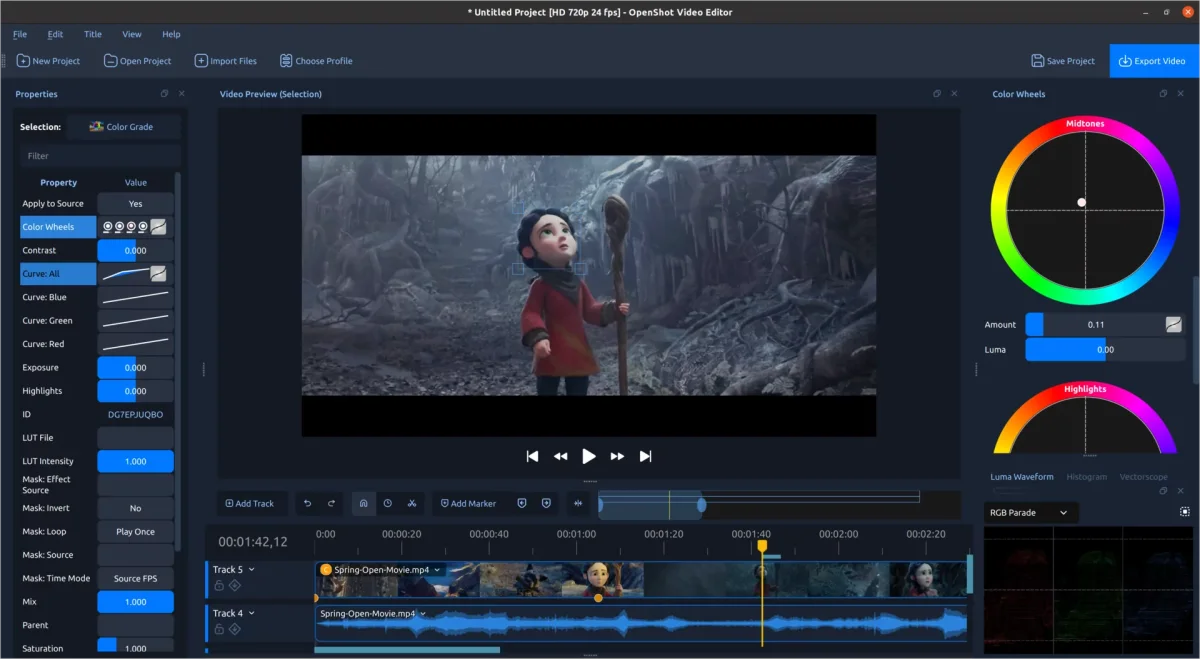Click the fast forward button in preview

point(617,456)
